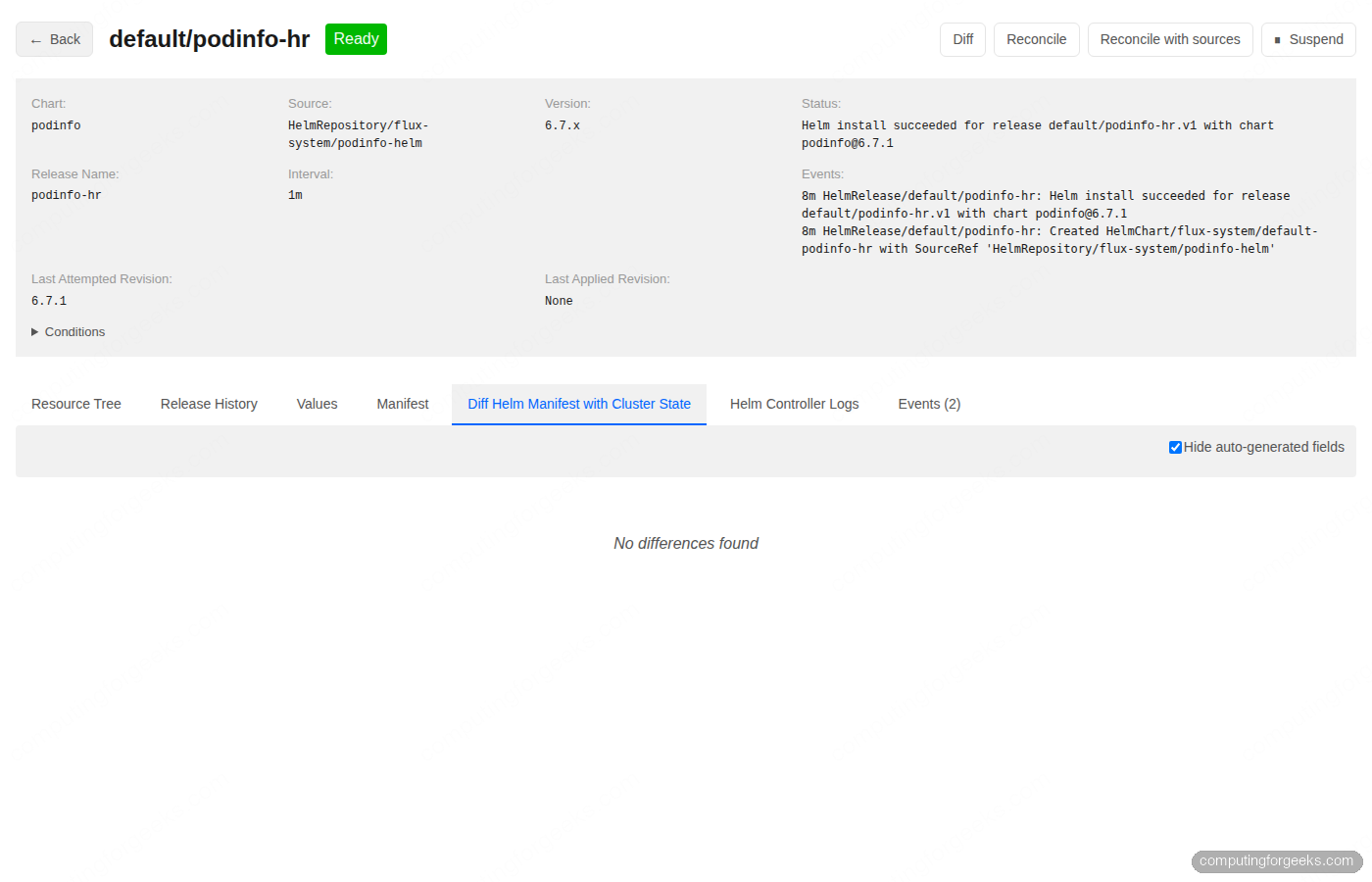The image size is (1372, 882).
Task: Click the version value 6.7.x
Action: pyautogui.click(x=563, y=125)
